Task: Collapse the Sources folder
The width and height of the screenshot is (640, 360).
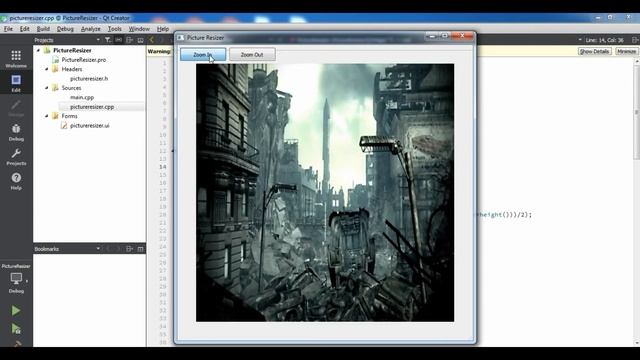Action: pyautogui.click(x=47, y=88)
